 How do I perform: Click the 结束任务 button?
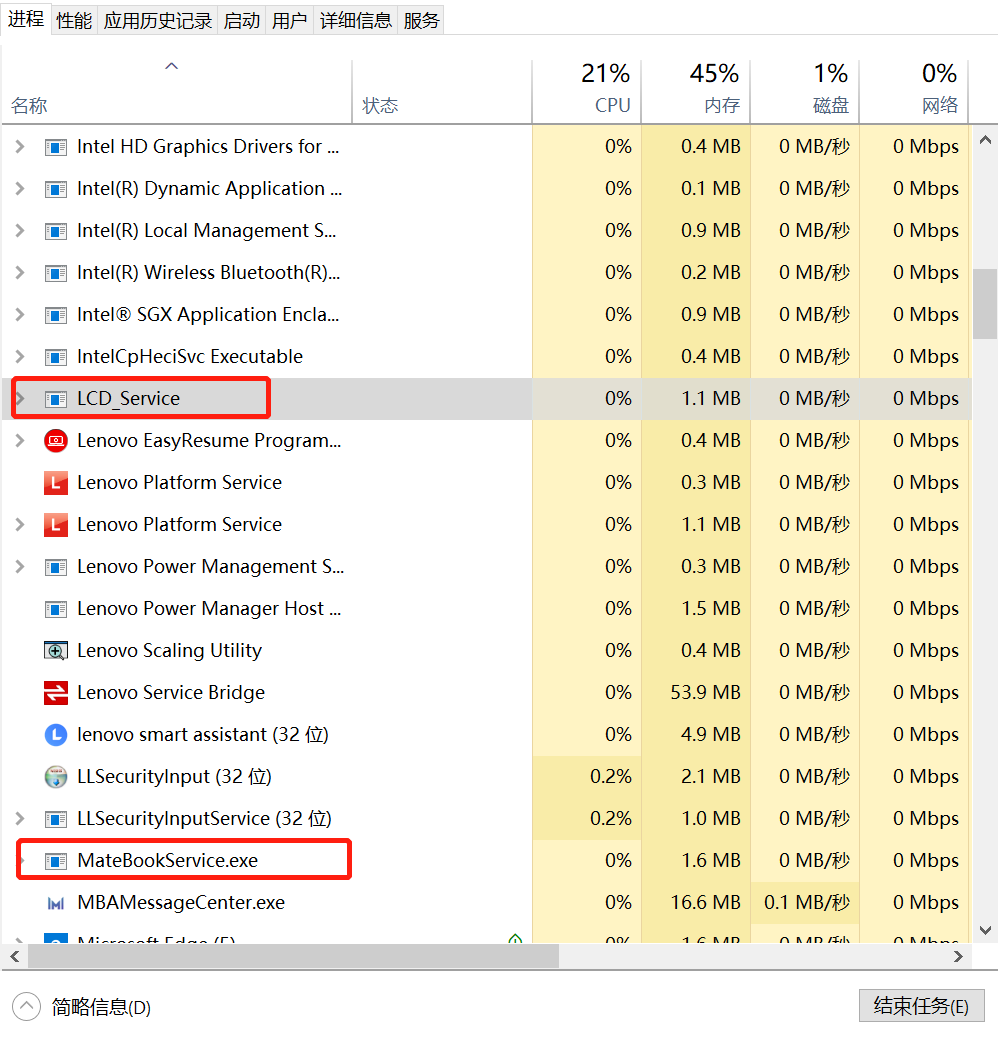[x=921, y=1006]
